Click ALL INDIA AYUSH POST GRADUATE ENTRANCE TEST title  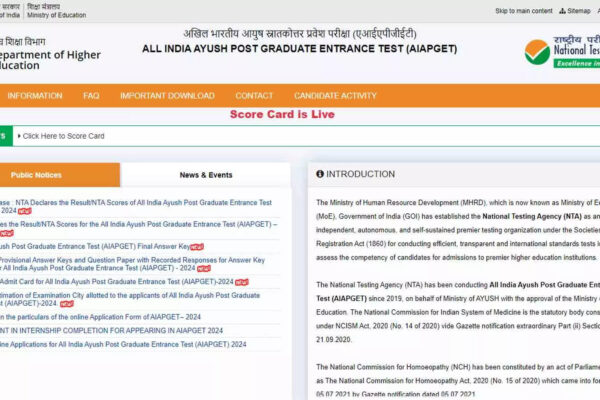pyautogui.click(x=300, y=49)
